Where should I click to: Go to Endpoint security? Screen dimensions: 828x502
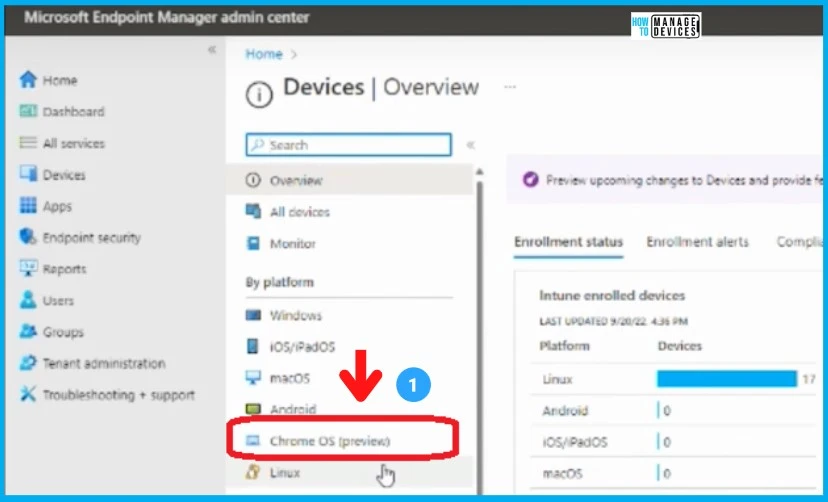point(91,238)
